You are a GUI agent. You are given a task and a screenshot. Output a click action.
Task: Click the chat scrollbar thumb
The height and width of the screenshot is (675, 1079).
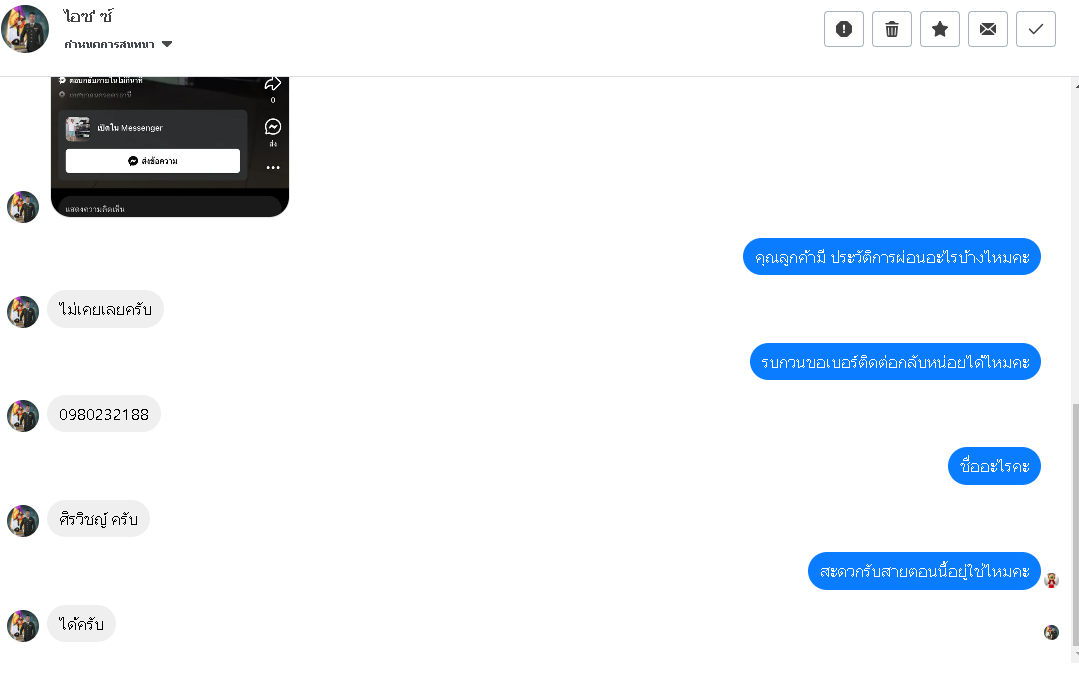1076,524
